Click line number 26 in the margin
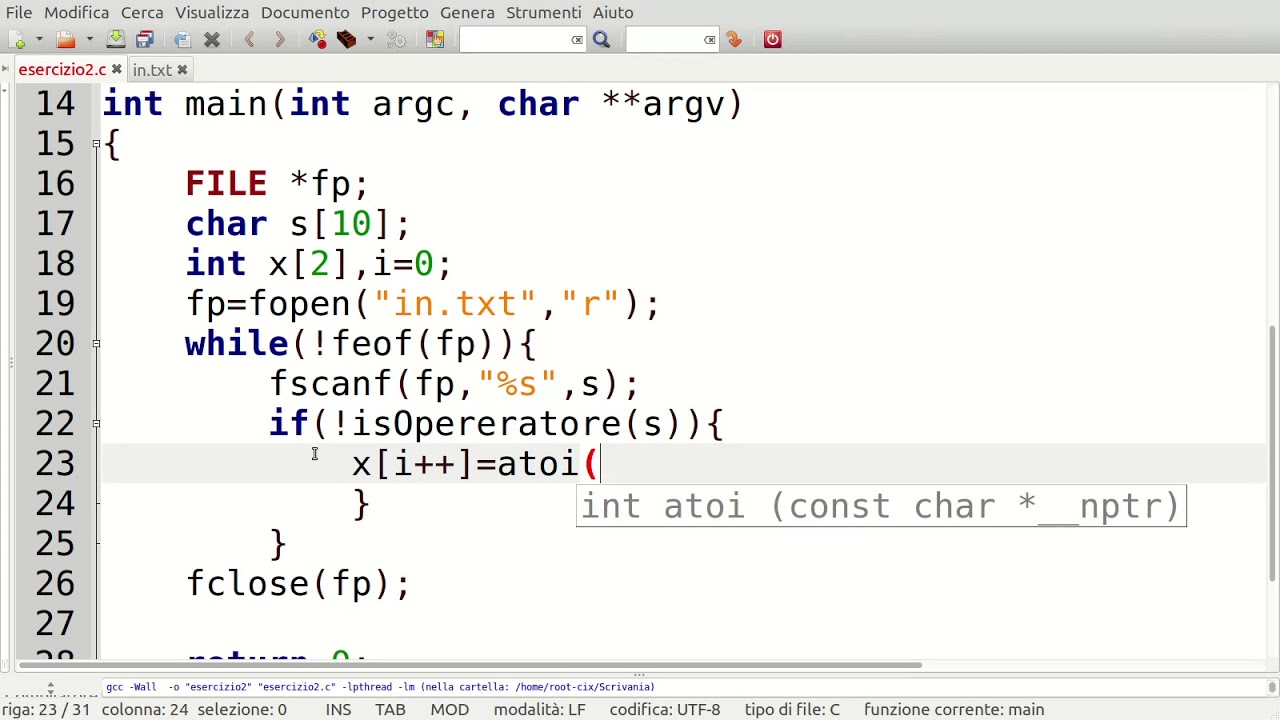This screenshot has width=1280, height=720. coord(56,584)
